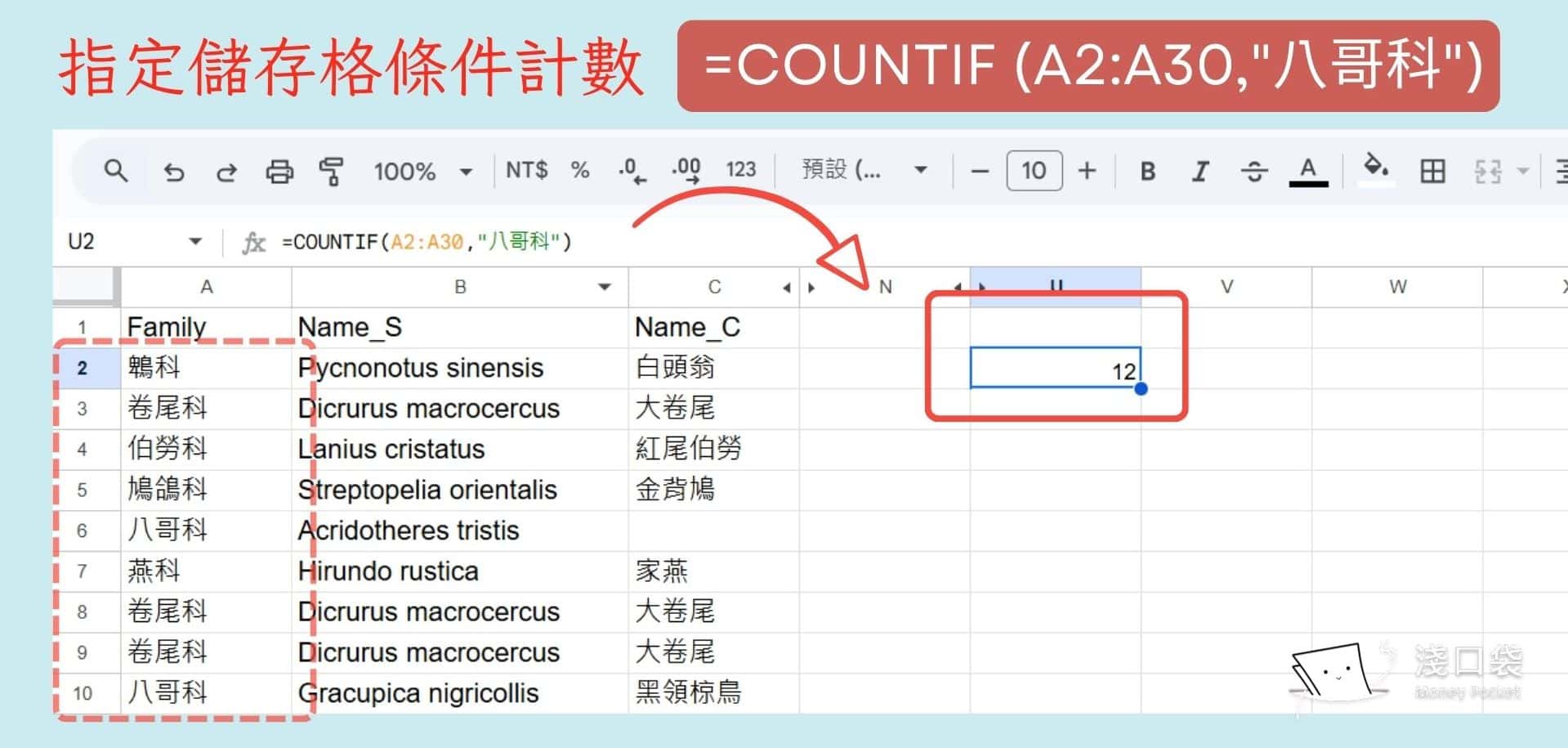Select column A header

[x=207, y=287]
